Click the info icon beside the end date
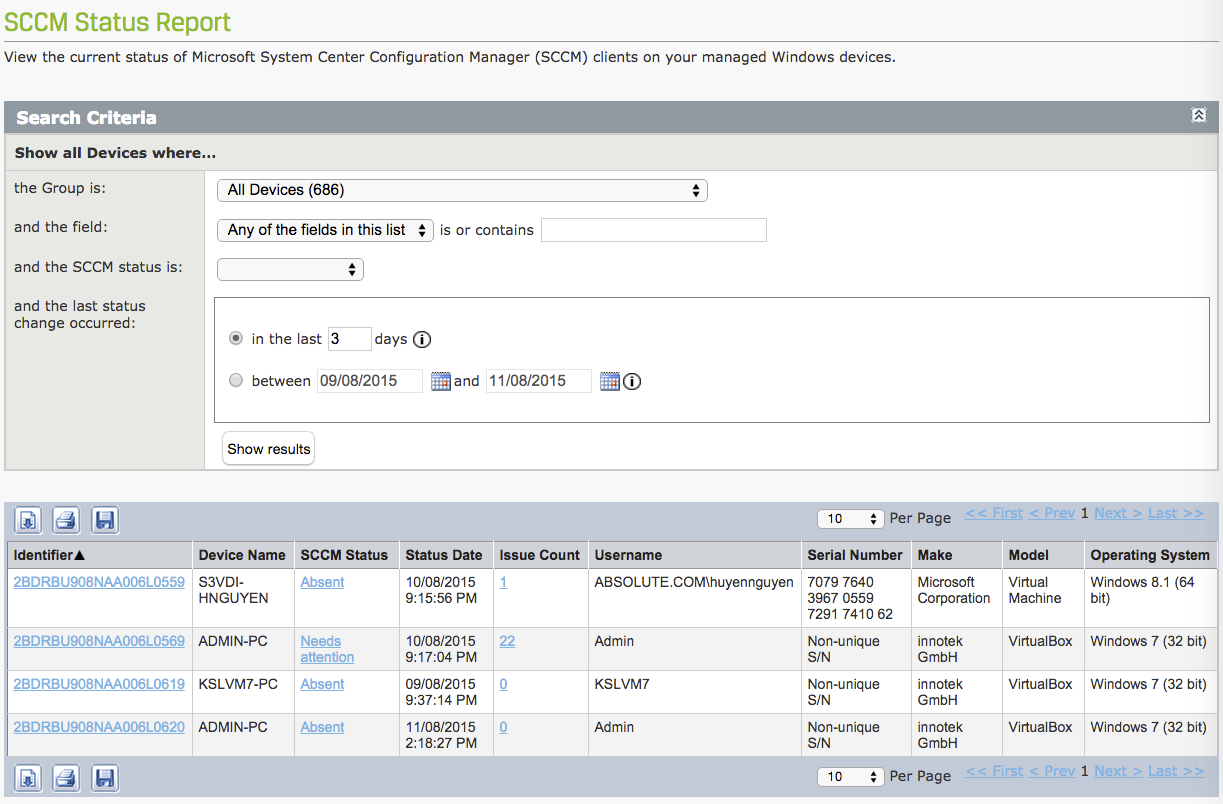 coord(631,381)
